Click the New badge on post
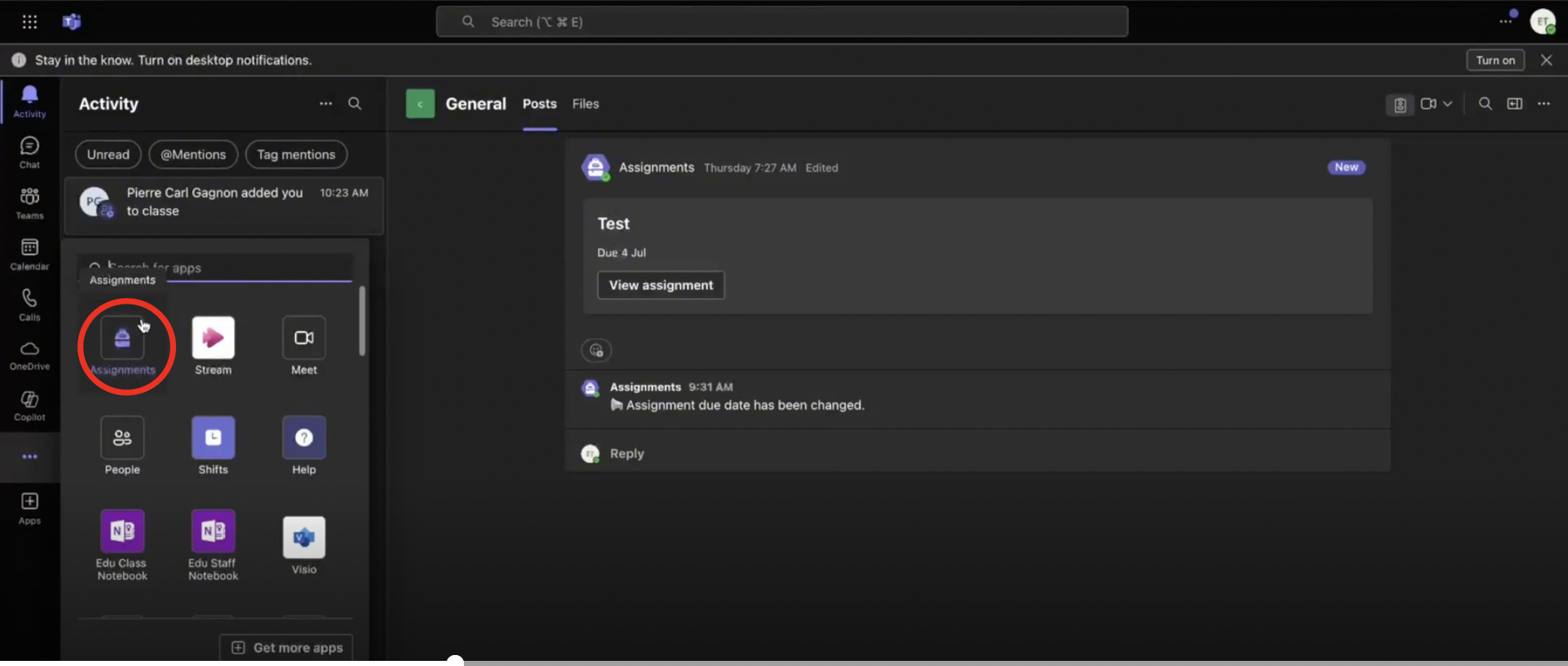 [x=1346, y=167]
